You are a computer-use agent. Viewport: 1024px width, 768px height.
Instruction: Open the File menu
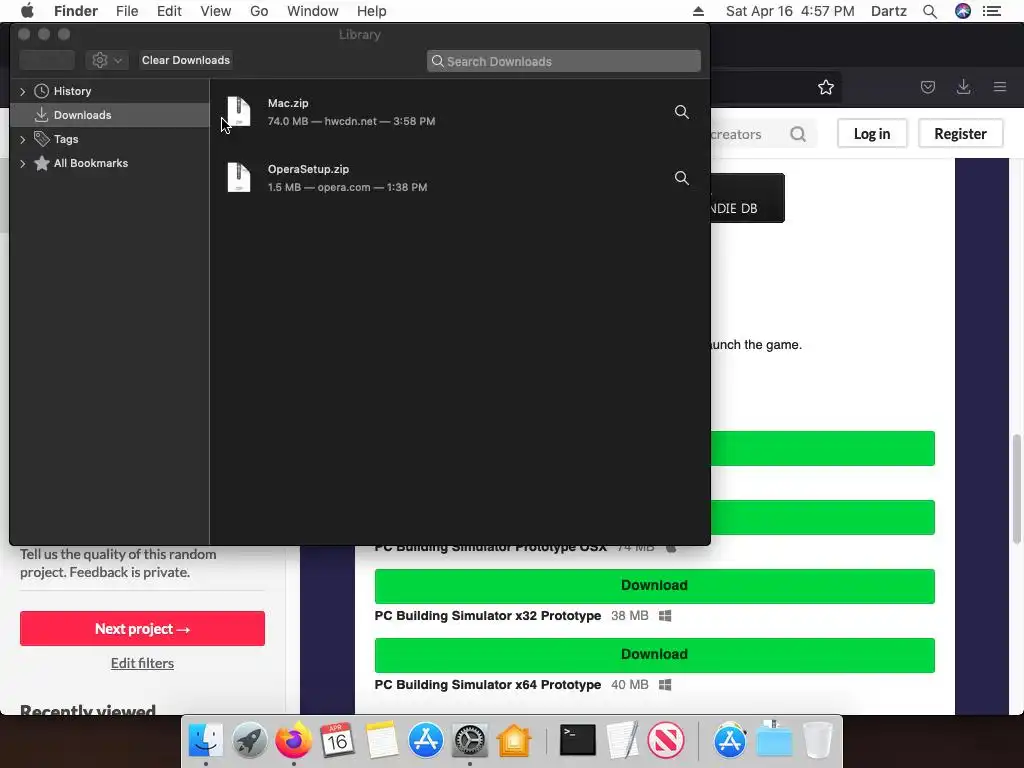click(127, 11)
